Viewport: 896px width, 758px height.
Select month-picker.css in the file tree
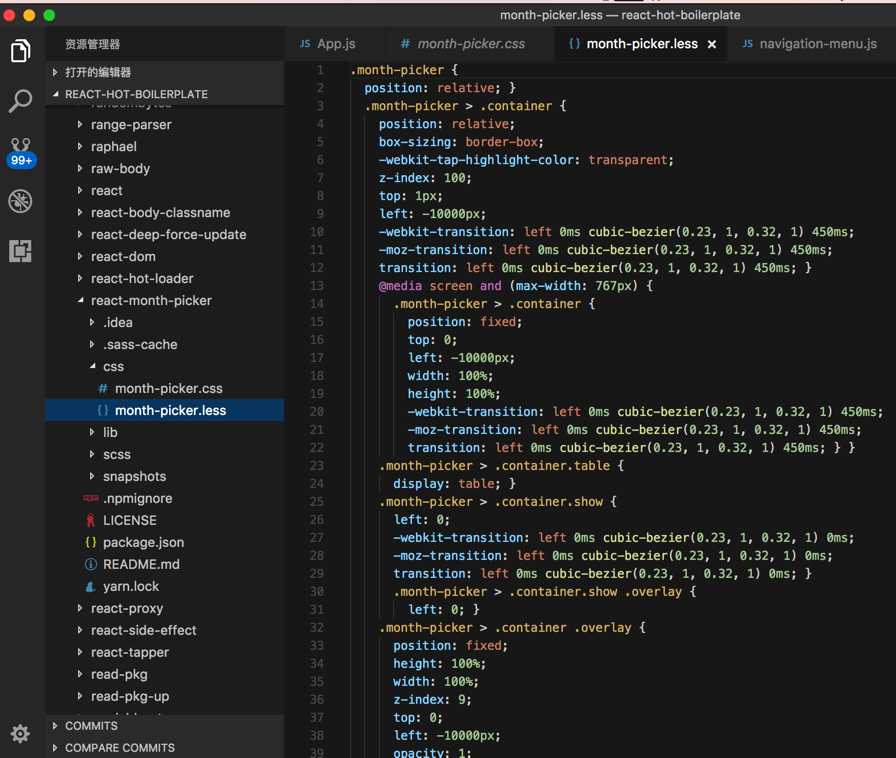[x=168, y=388]
